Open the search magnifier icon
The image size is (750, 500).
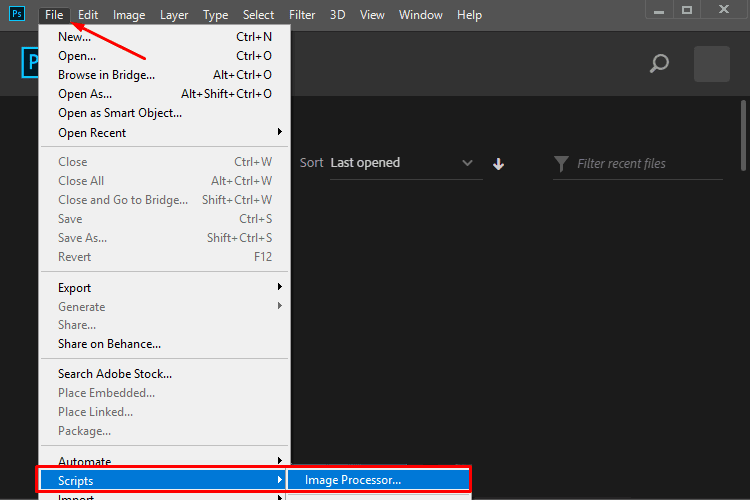point(659,64)
